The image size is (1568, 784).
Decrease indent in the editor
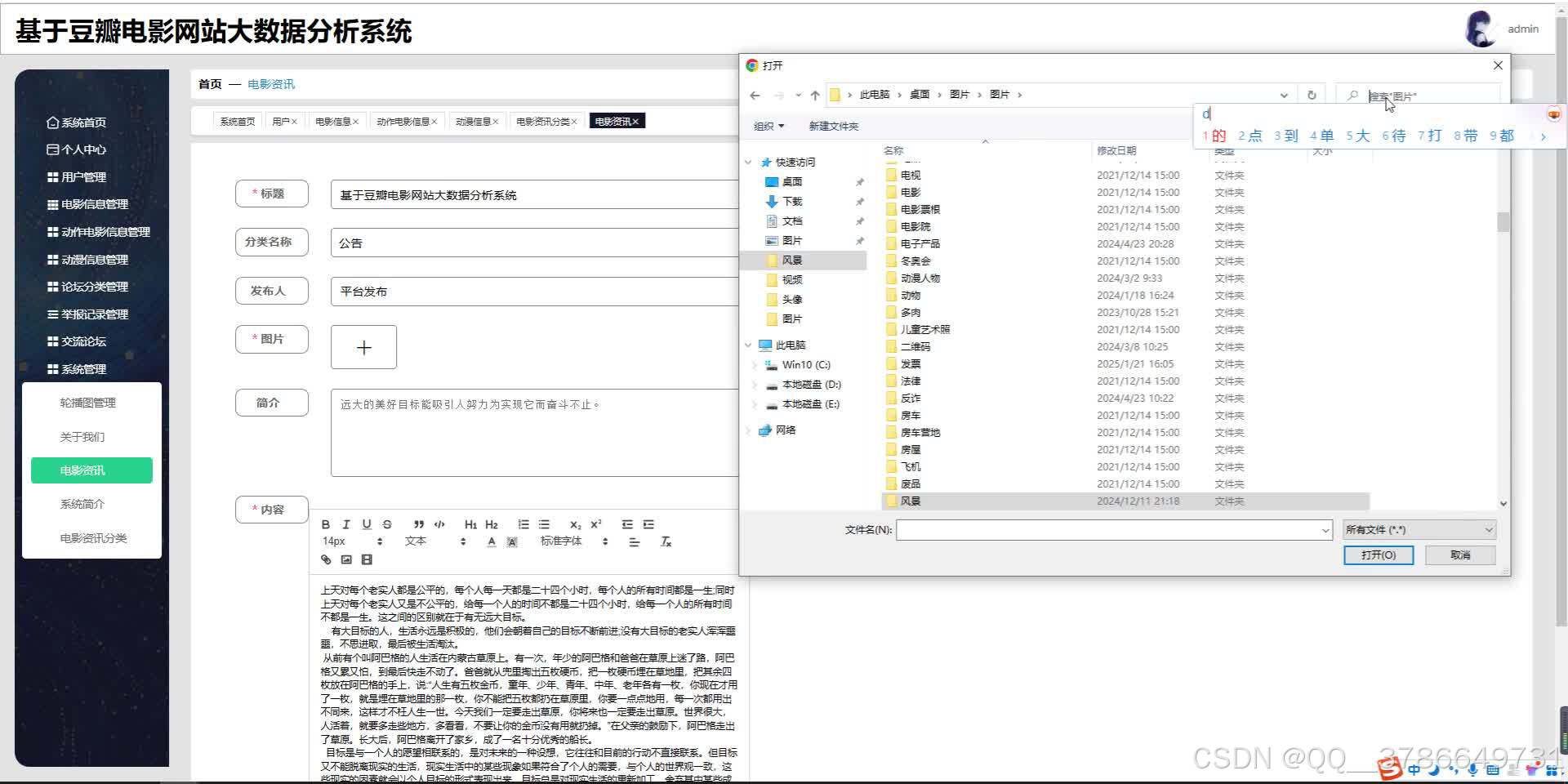click(627, 524)
